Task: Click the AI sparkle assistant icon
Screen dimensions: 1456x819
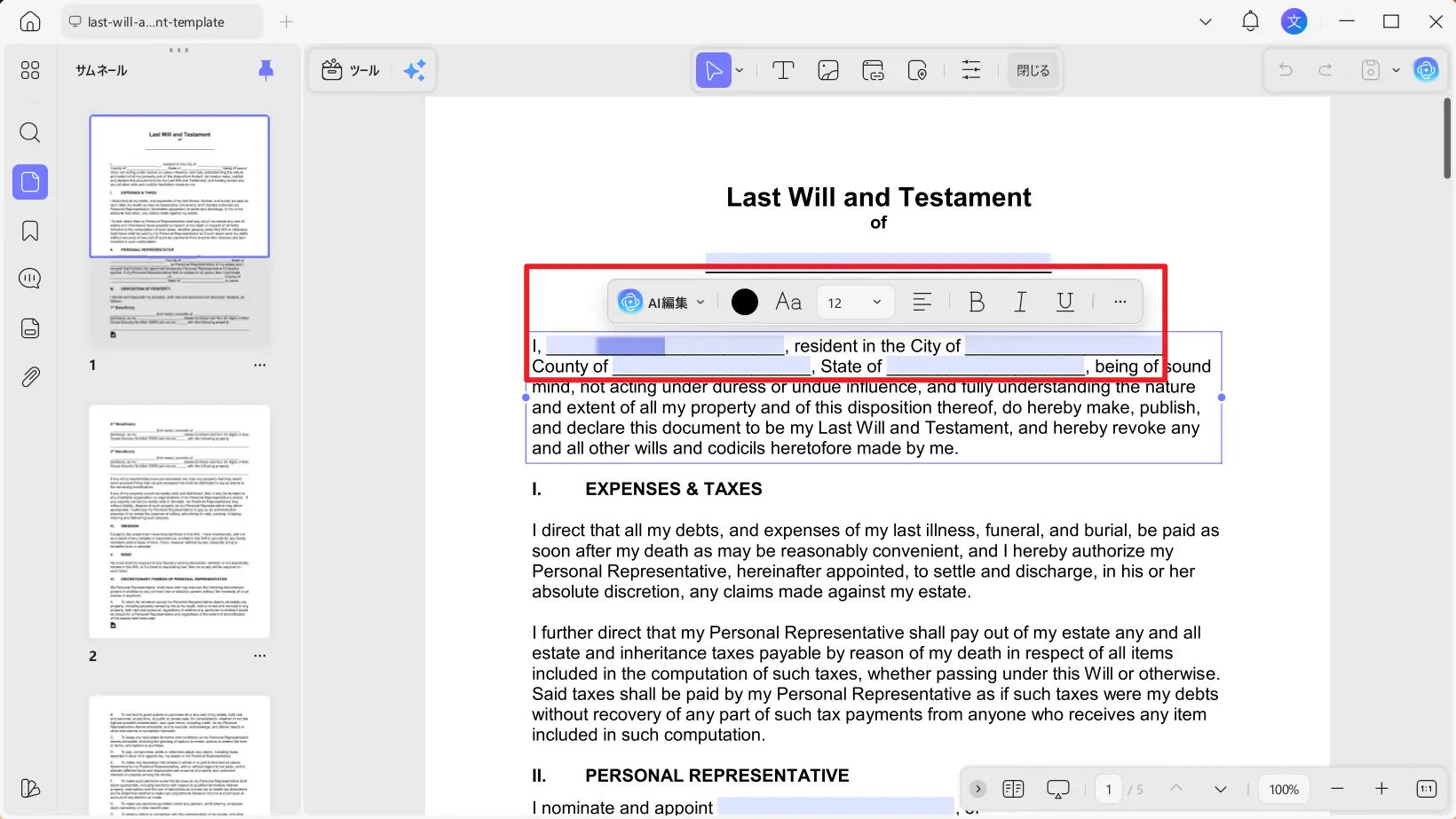Action: point(415,71)
